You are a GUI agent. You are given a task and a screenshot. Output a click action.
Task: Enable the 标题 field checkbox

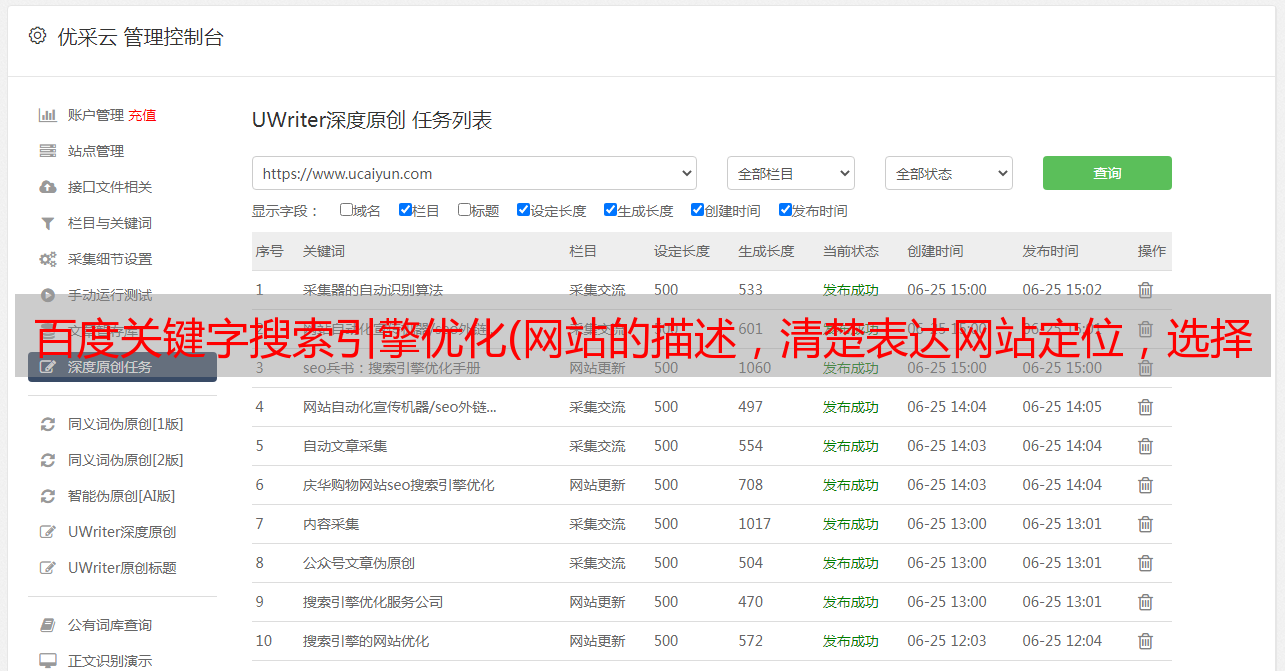point(464,210)
